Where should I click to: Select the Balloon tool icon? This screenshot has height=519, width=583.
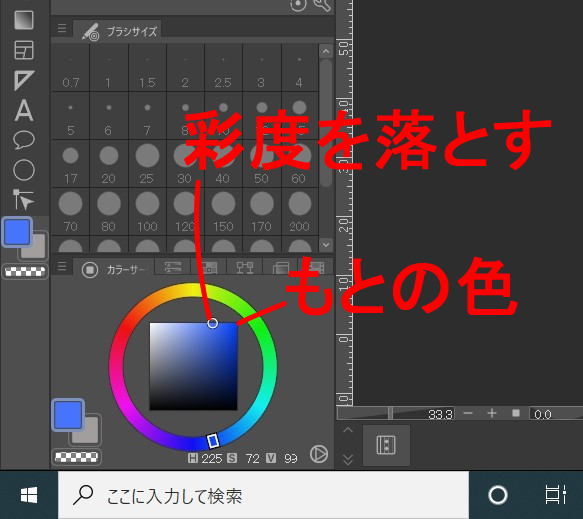point(24,140)
